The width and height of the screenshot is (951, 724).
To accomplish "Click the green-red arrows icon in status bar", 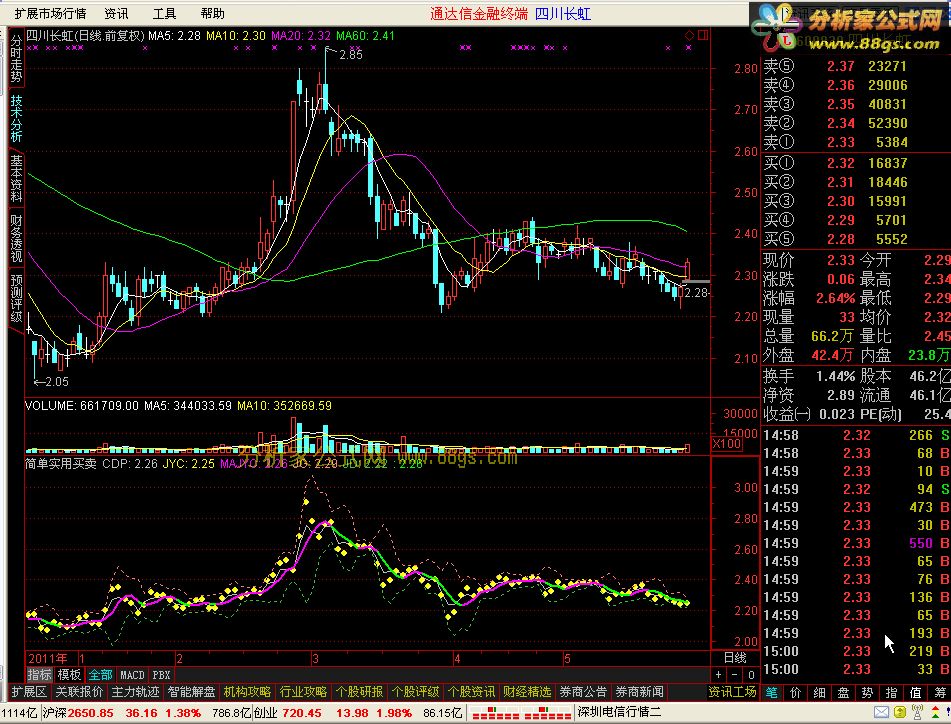I will tap(936, 712).
